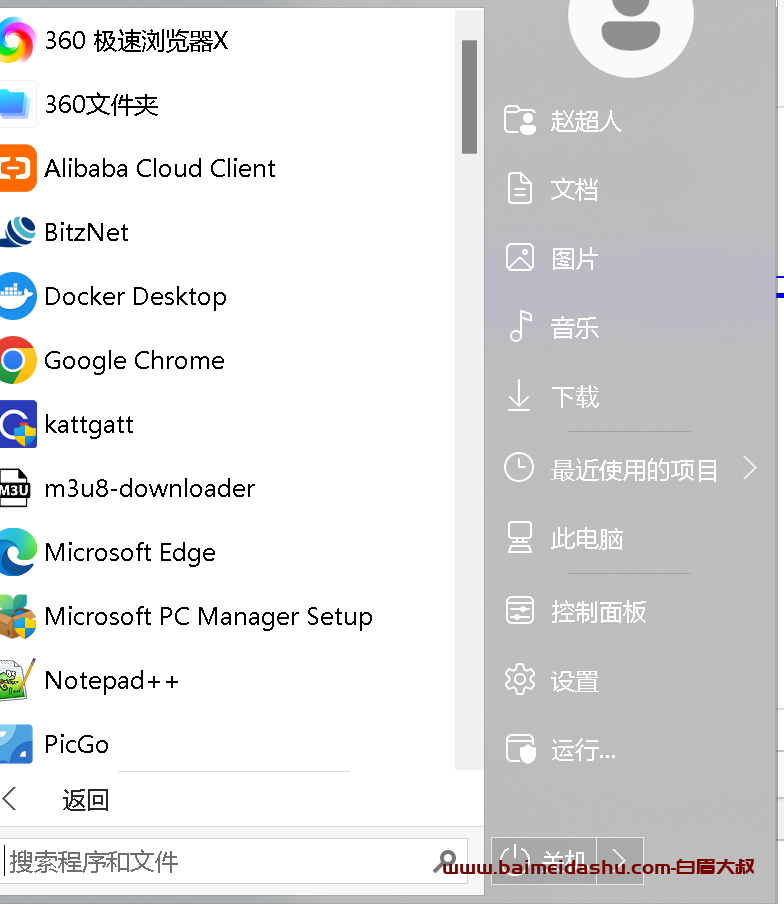The width and height of the screenshot is (784, 904).
Task: Click the user folder icon beside 赵超人
Action: click(x=520, y=120)
